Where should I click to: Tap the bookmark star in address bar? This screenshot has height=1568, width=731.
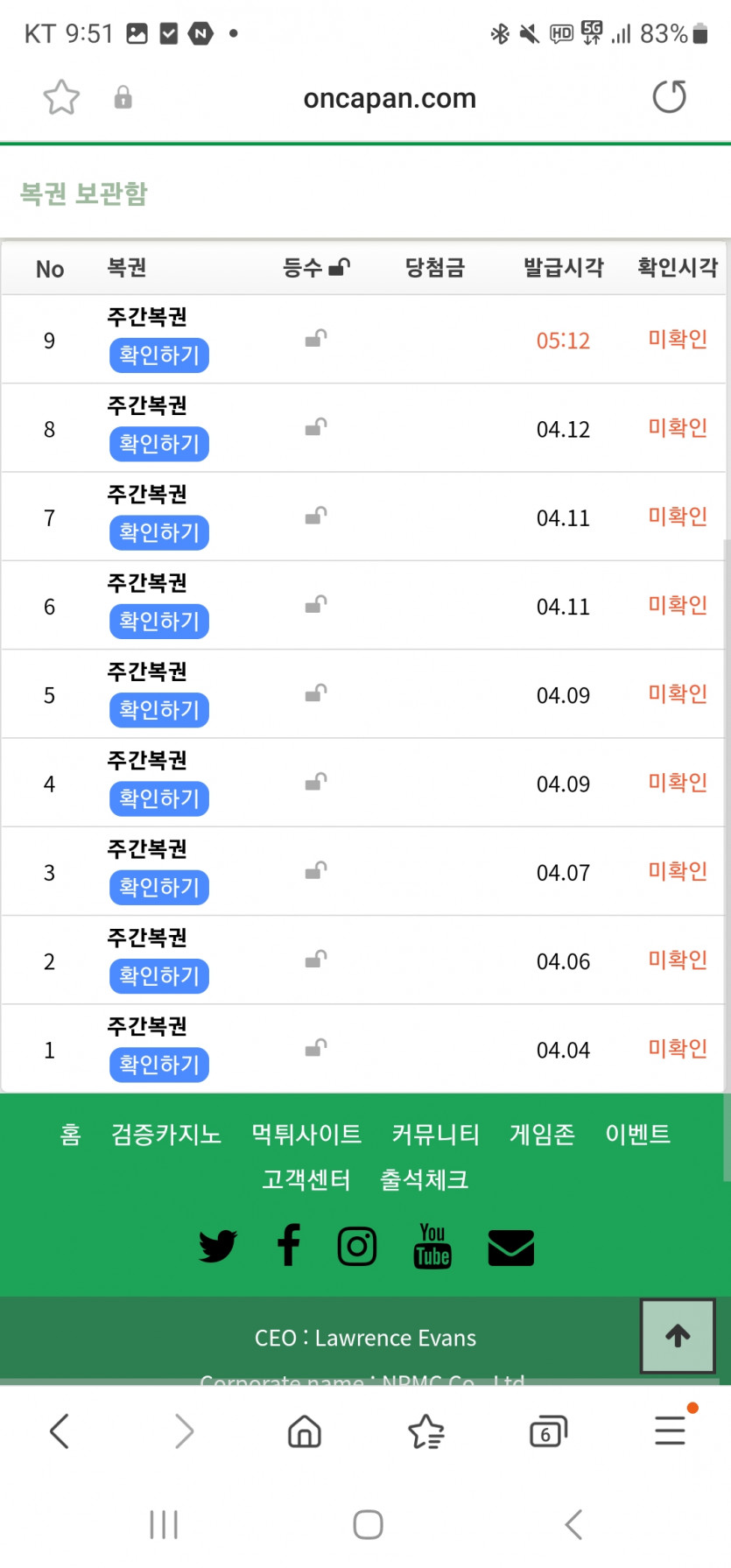coord(61,97)
